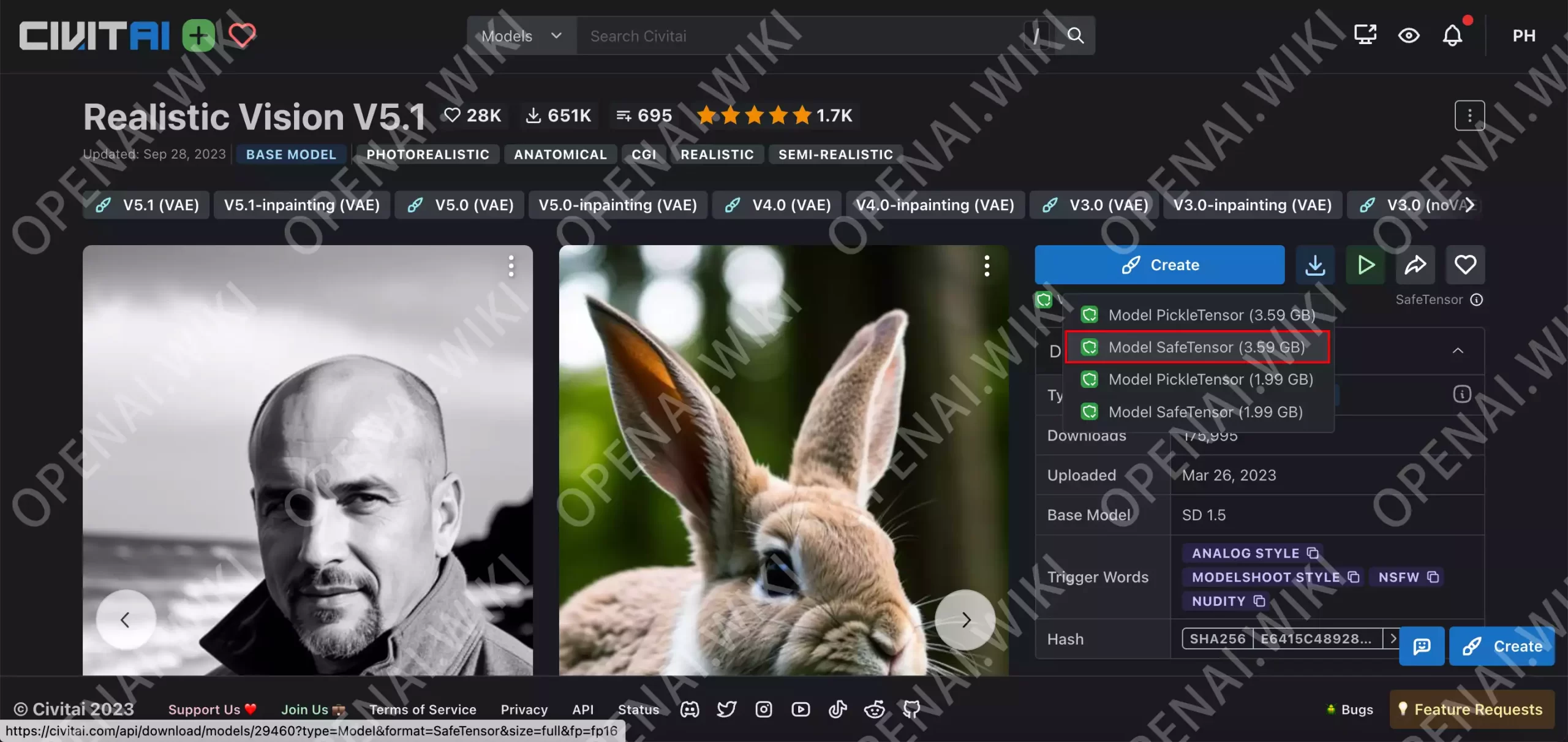Click the red heart support icon

pos(242,35)
